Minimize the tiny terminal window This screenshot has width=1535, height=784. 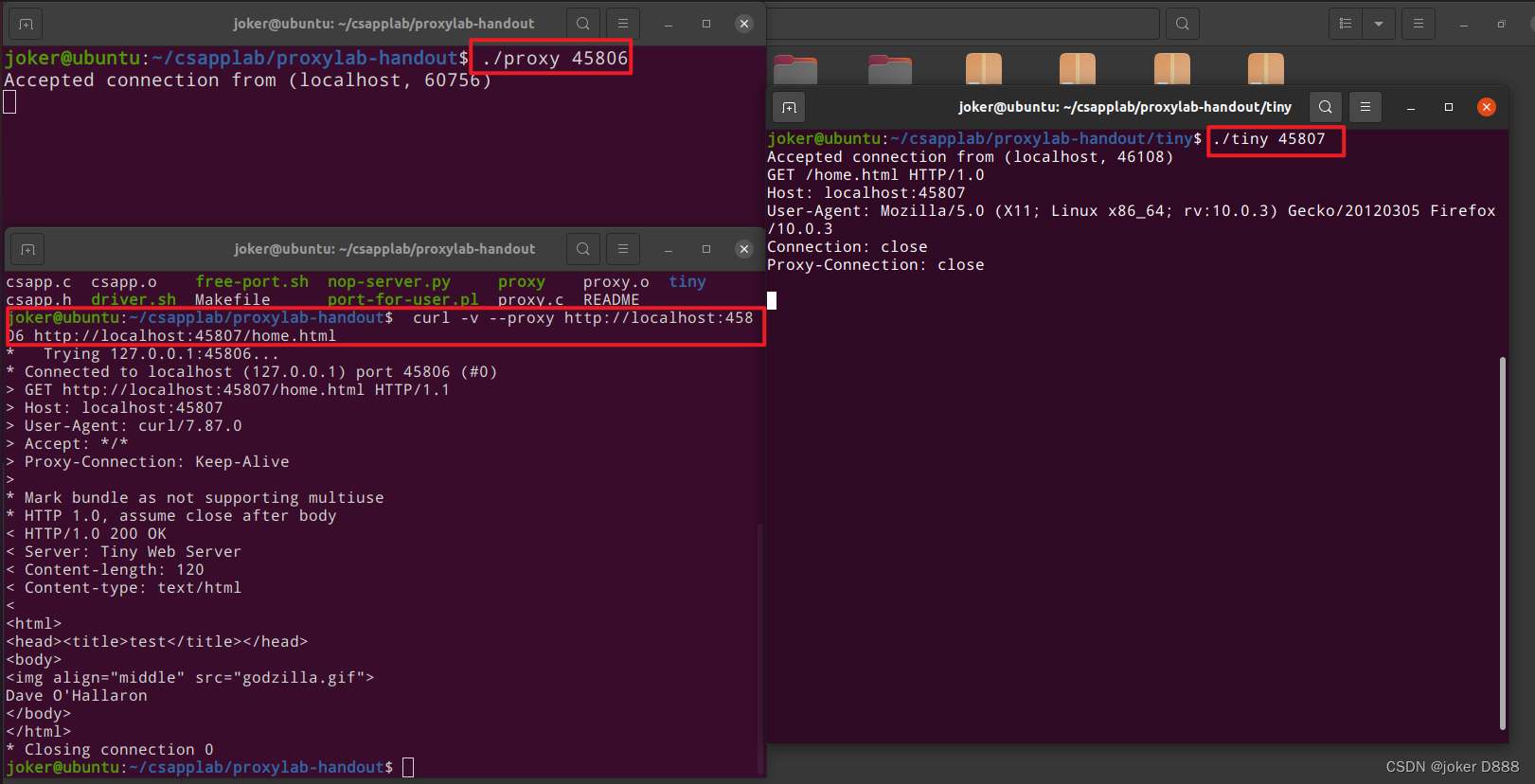tap(1411, 107)
